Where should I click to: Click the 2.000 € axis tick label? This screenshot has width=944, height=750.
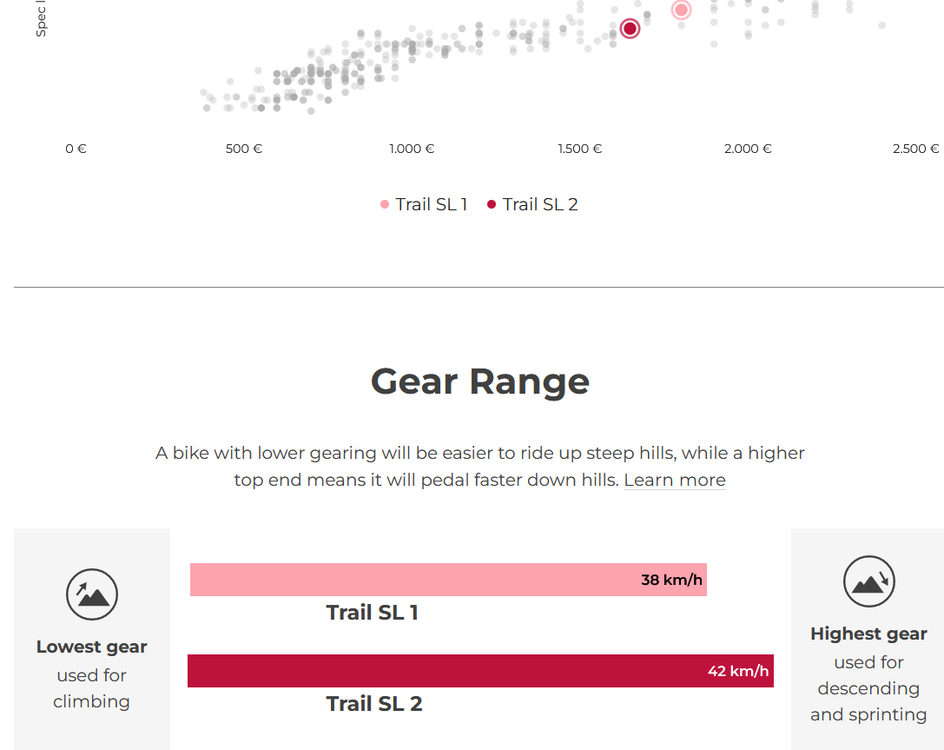tap(748, 149)
